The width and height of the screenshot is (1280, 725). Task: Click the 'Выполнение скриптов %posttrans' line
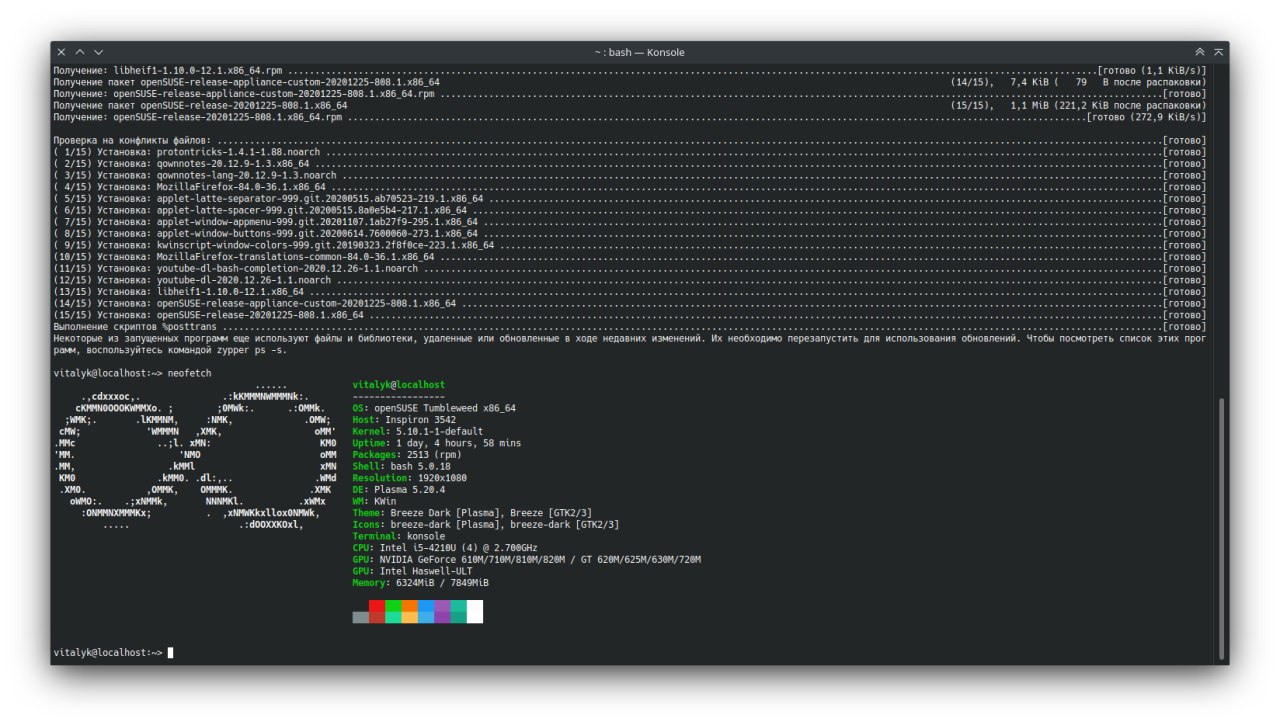point(630,327)
